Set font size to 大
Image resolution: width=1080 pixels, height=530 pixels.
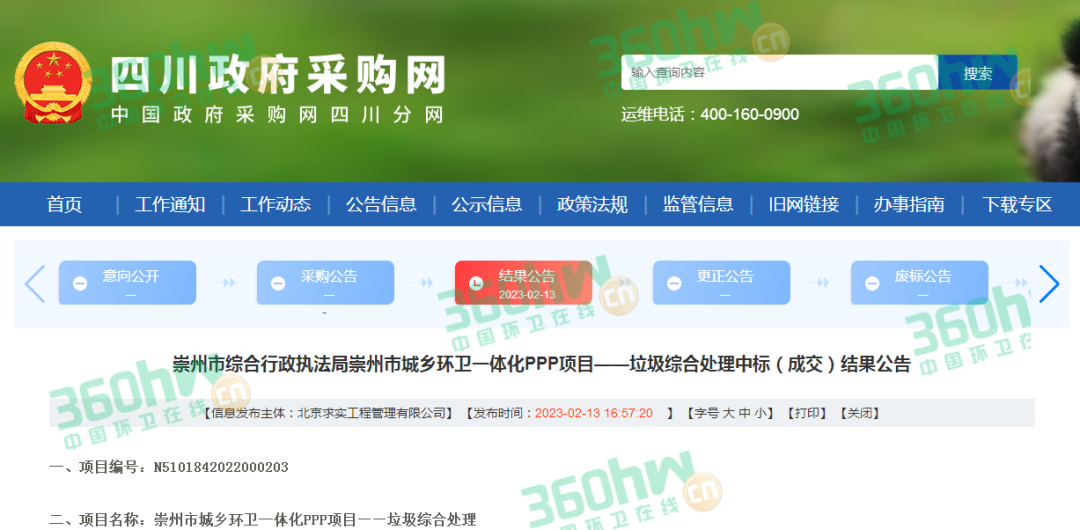tap(727, 414)
